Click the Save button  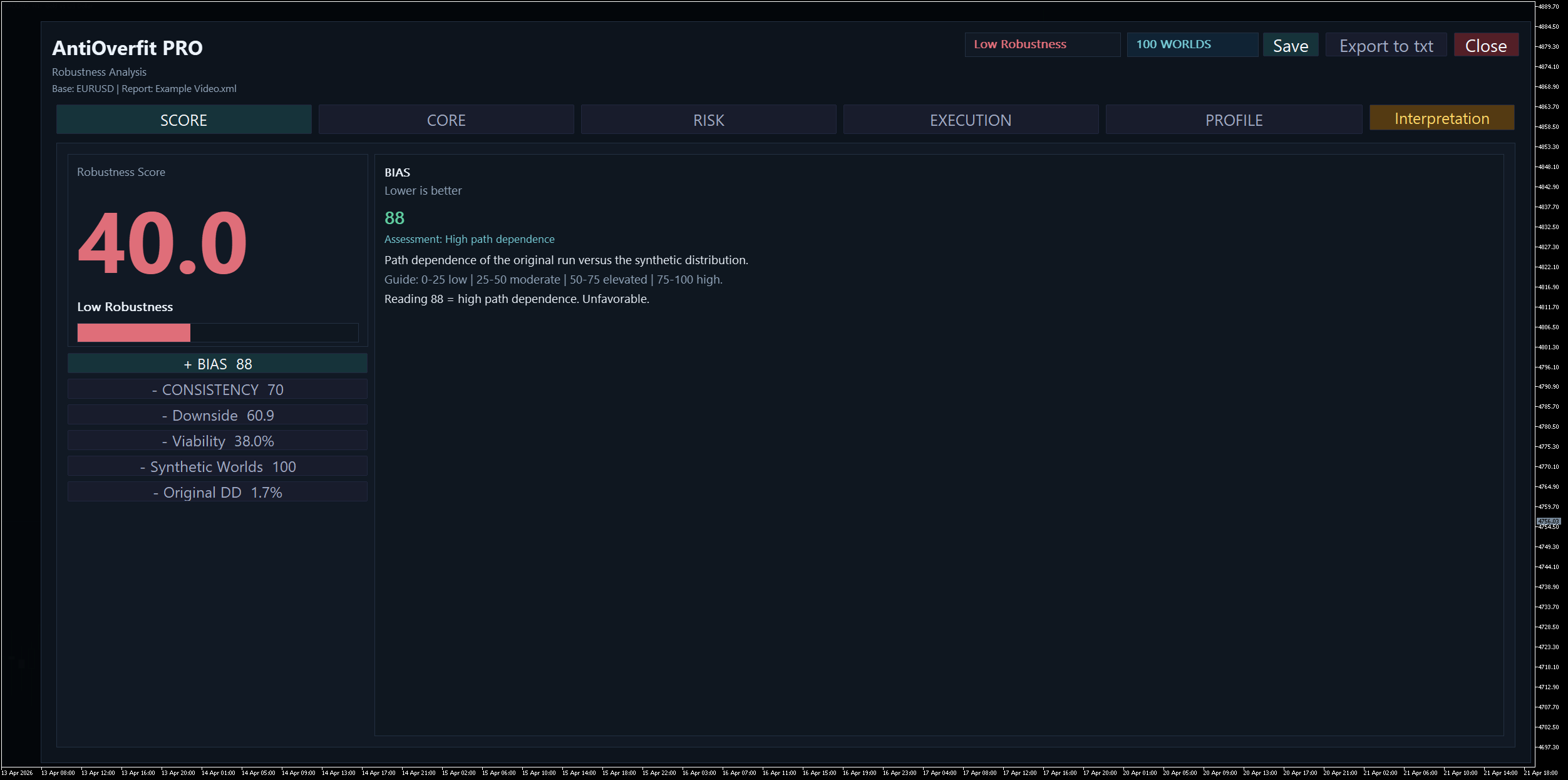click(x=1290, y=46)
